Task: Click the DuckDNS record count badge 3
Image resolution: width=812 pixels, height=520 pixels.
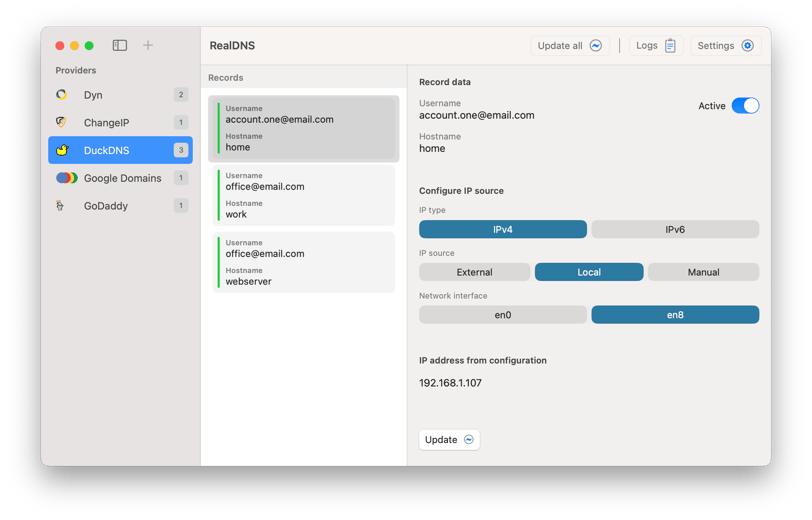Action: [181, 150]
